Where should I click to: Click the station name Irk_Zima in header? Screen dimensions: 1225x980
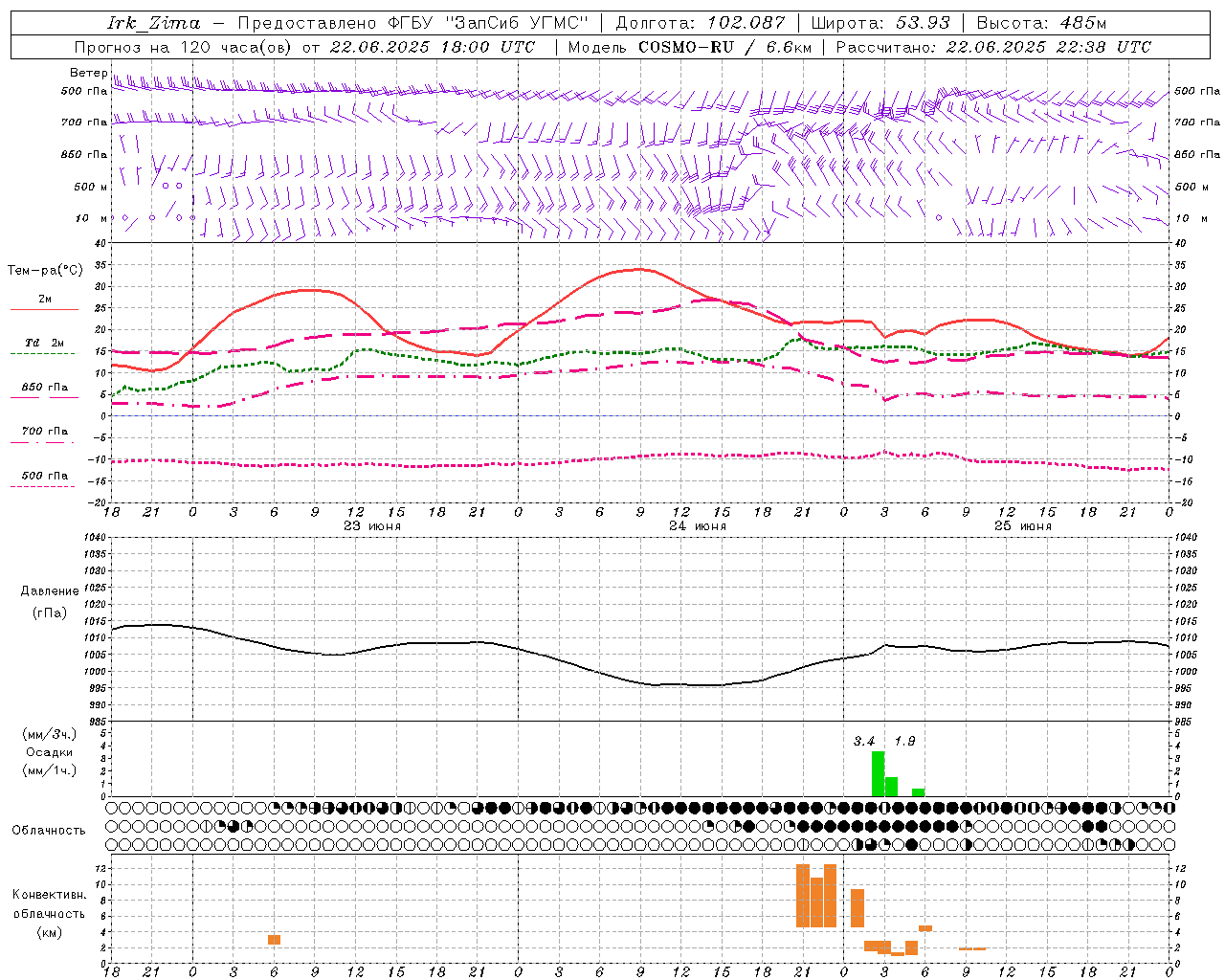[x=153, y=23]
